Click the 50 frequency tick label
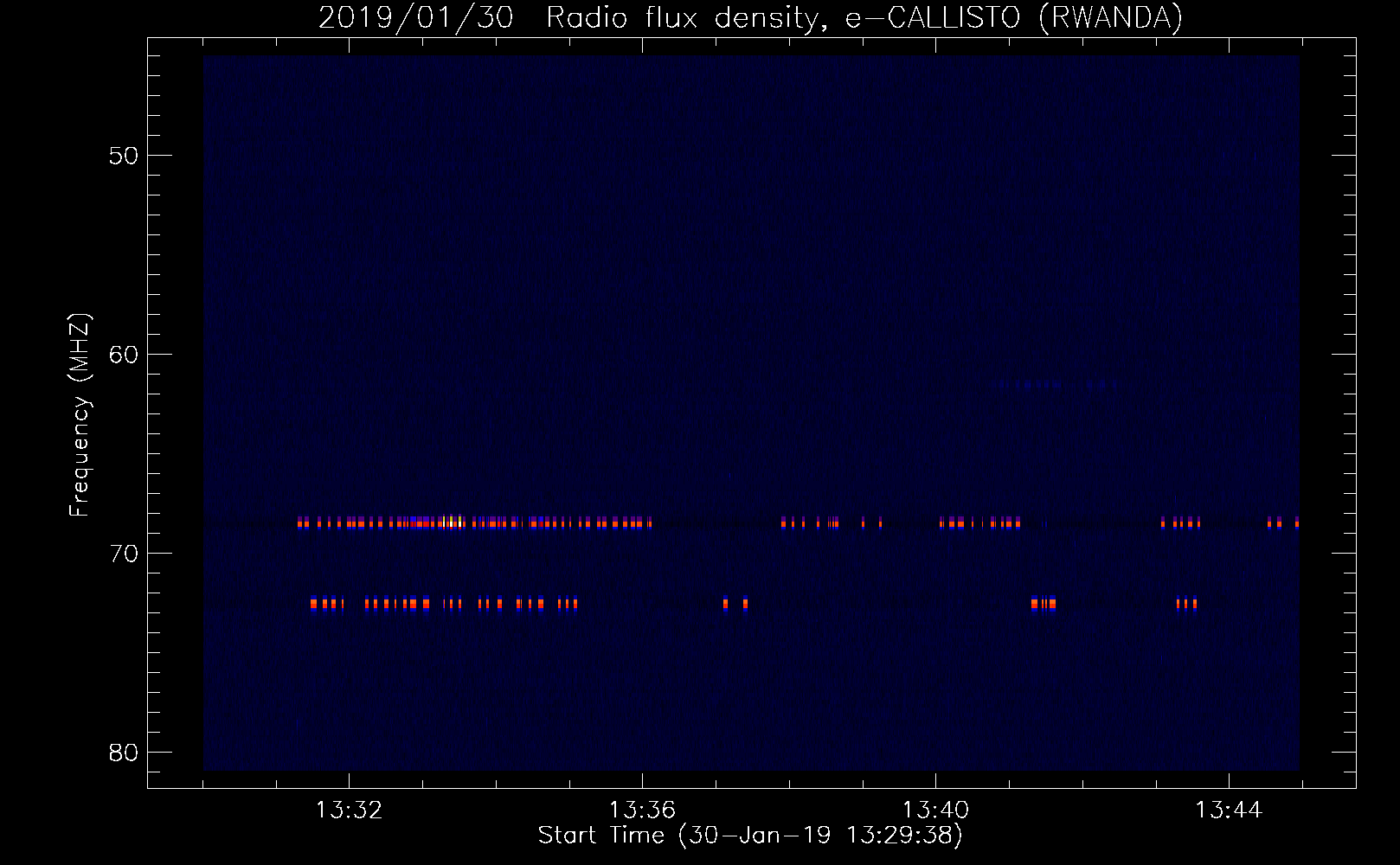1400x865 pixels. [124, 156]
